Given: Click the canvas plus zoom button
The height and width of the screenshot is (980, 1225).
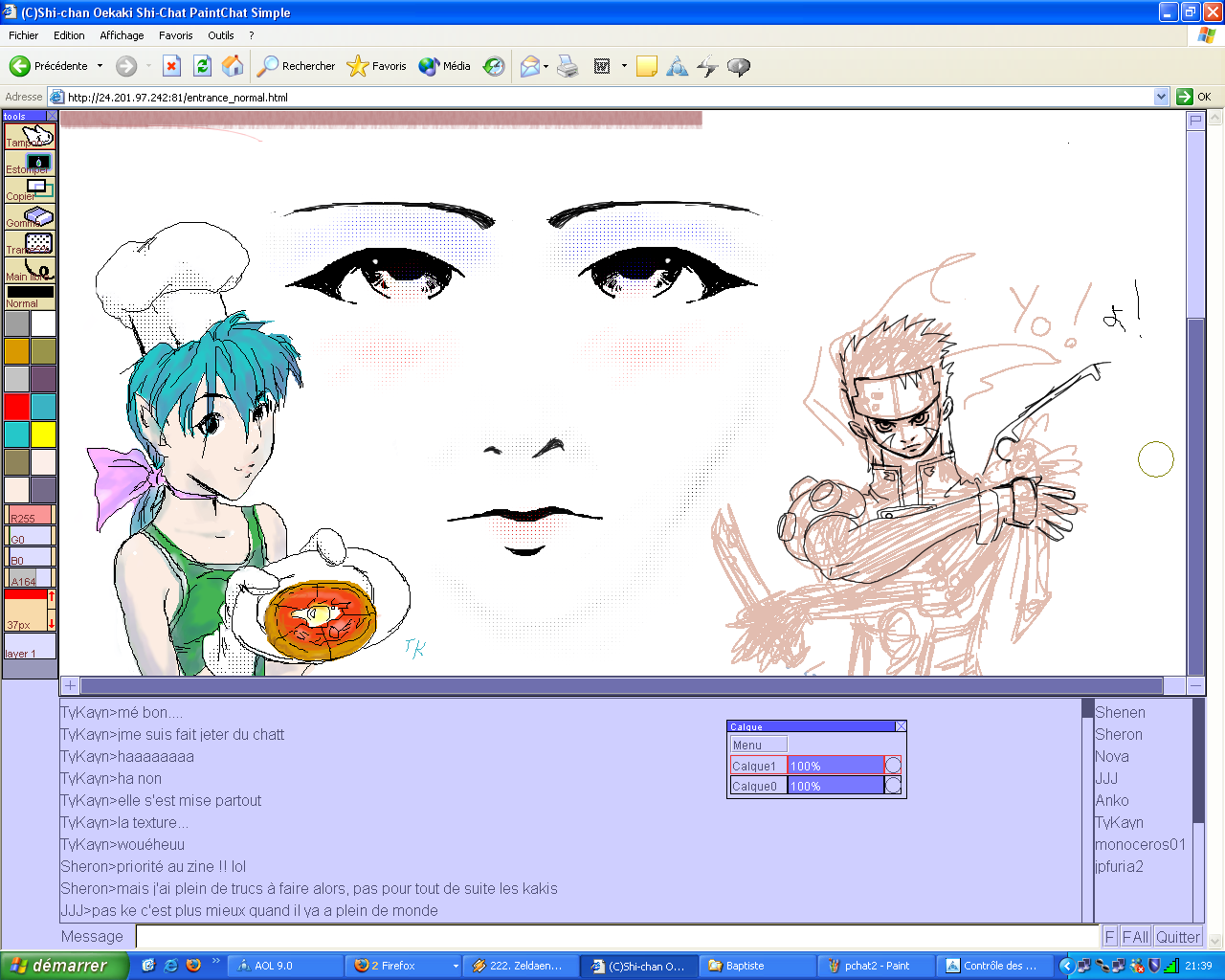Looking at the screenshot, I should point(70,685).
